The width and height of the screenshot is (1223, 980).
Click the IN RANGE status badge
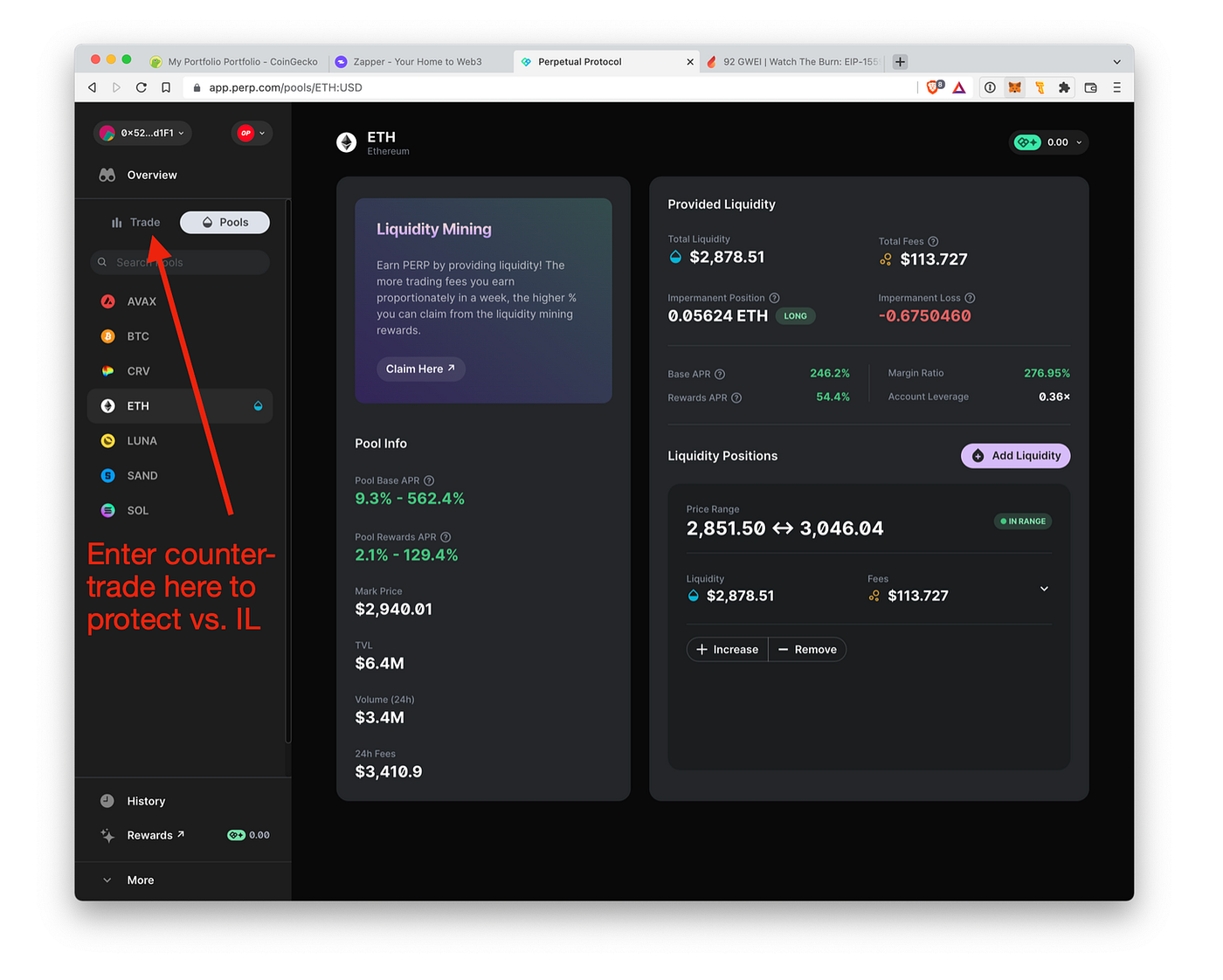pyautogui.click(x=1023, y=521)
